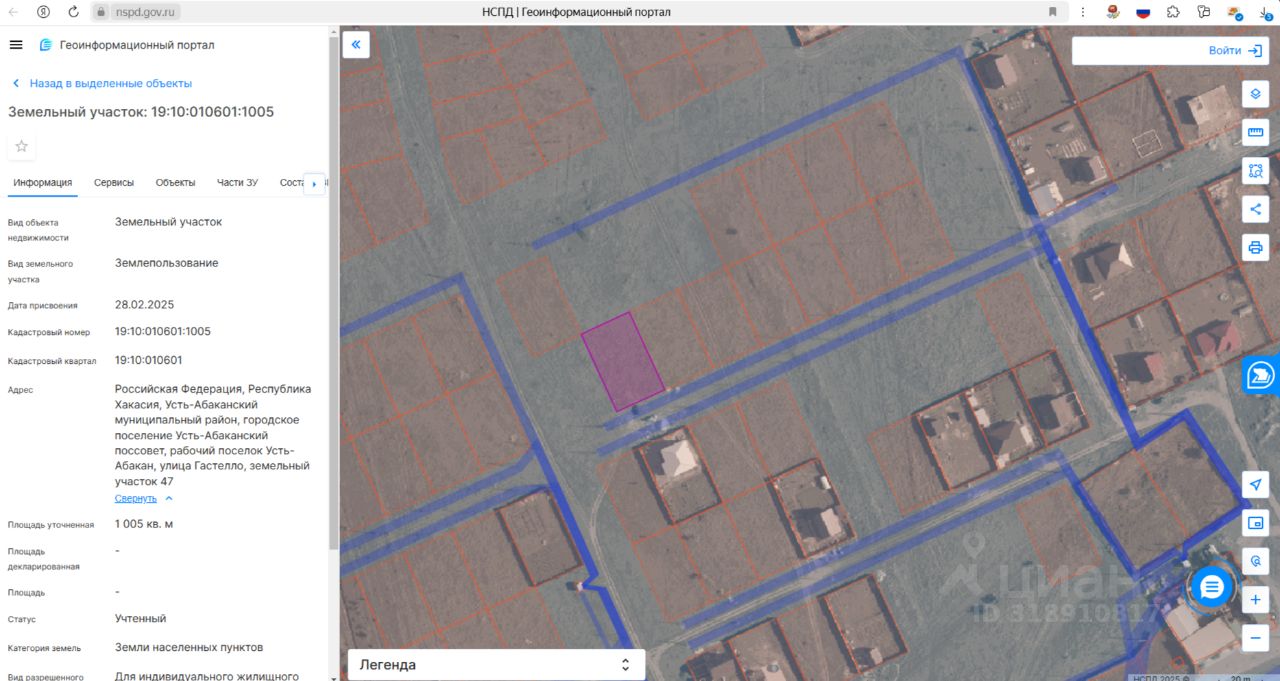Image resolution: width=1280 pixels, height=681 pixels.
Task: Click the Учтенный status value
Action: click(x=140, y=618)
